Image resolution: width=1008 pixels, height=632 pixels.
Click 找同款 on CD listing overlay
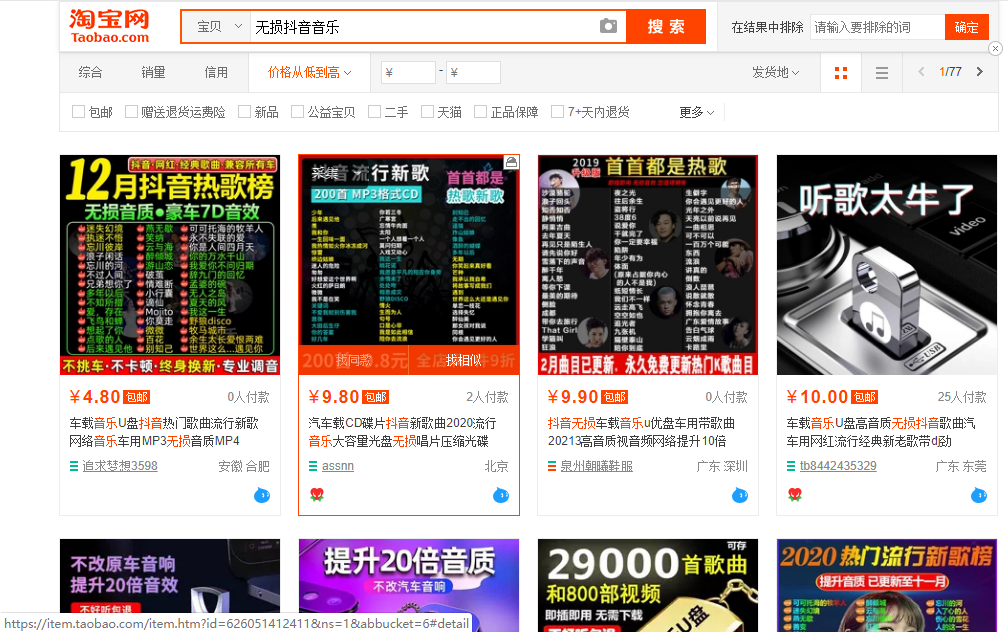click(354, 360)
